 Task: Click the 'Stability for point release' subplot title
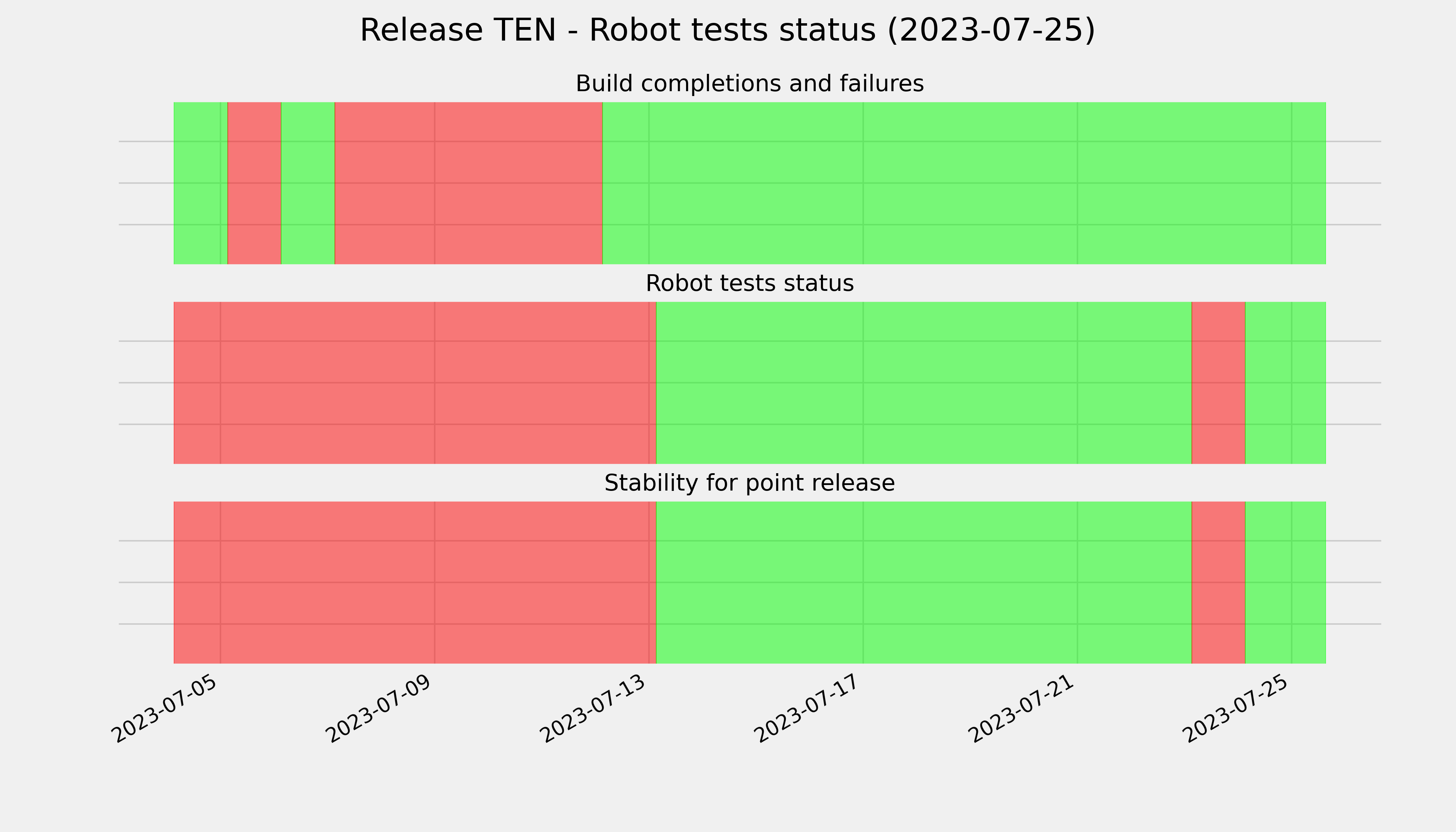[749, 484]
